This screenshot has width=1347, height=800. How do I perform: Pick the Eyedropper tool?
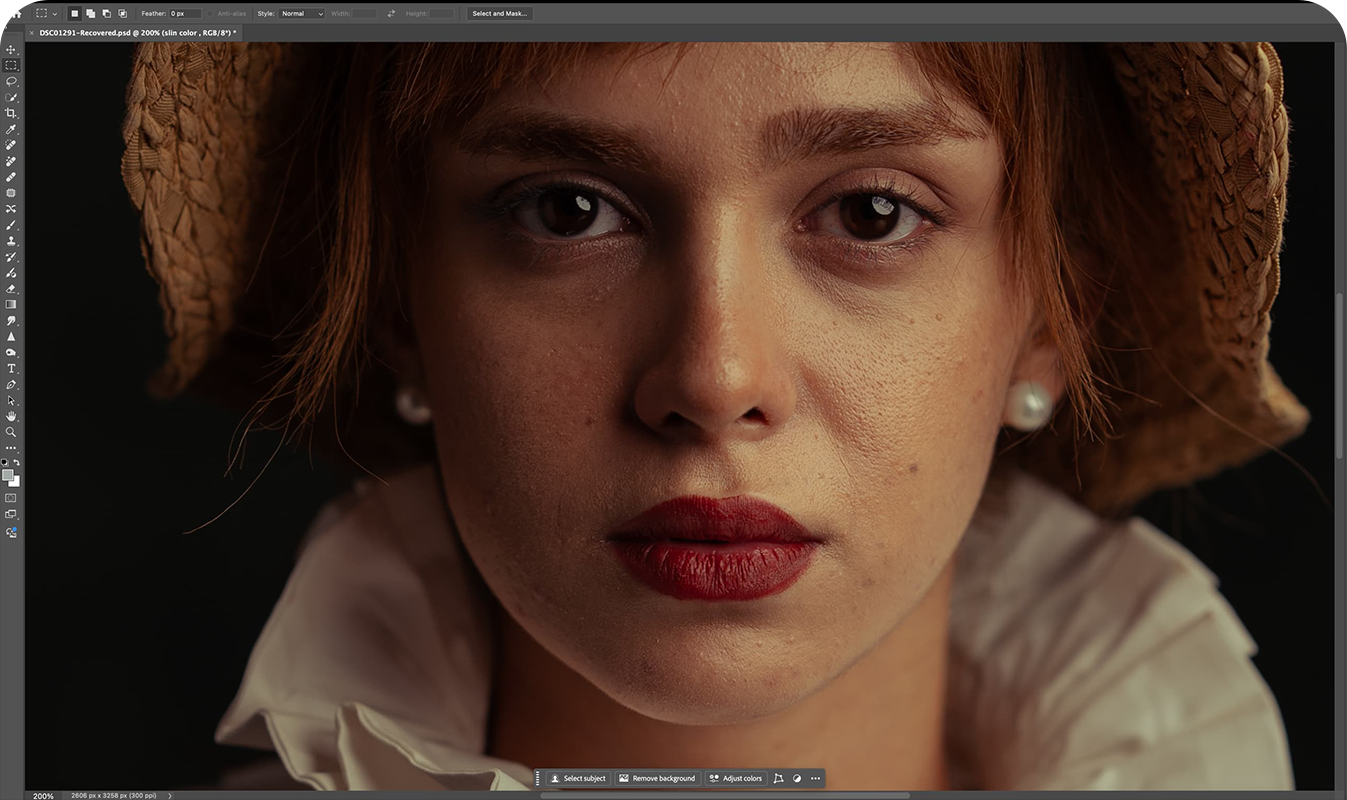click(x=11, y=129)
